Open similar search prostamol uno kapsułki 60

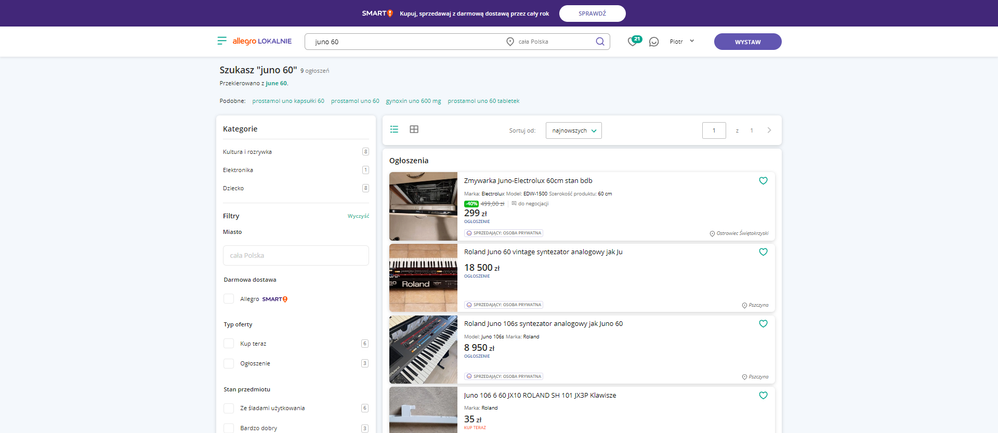288,101
